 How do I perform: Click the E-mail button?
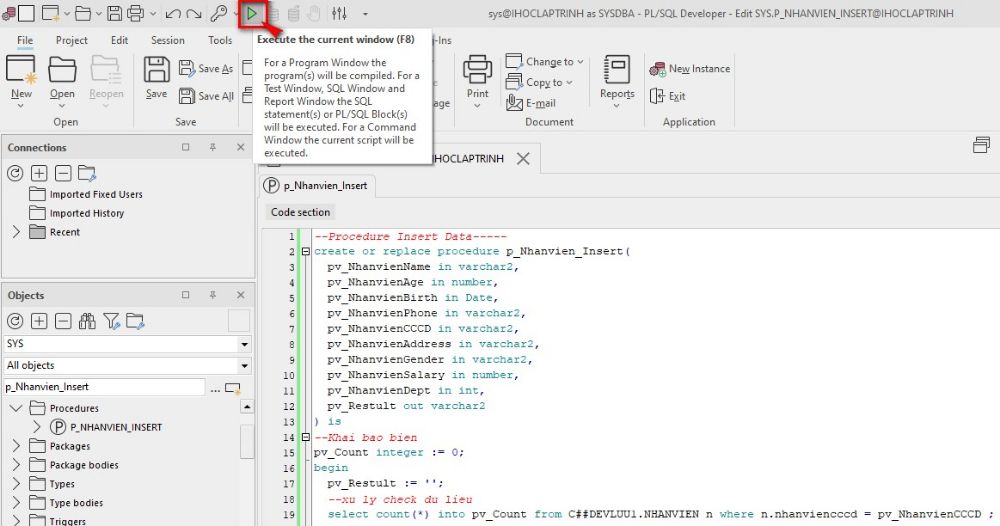pyautogui.click(x=531, y=103)
